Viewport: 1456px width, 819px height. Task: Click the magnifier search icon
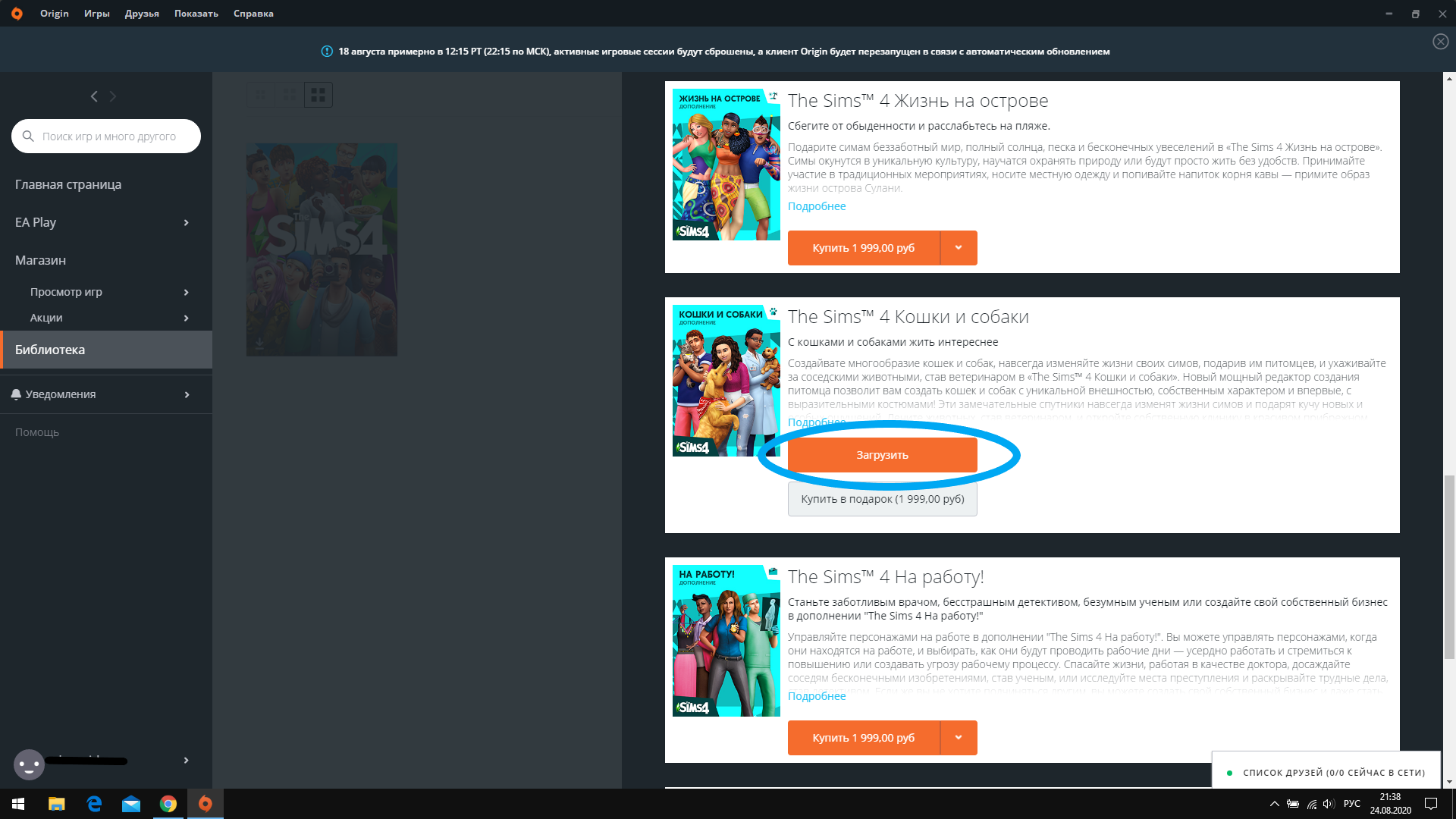28,136
